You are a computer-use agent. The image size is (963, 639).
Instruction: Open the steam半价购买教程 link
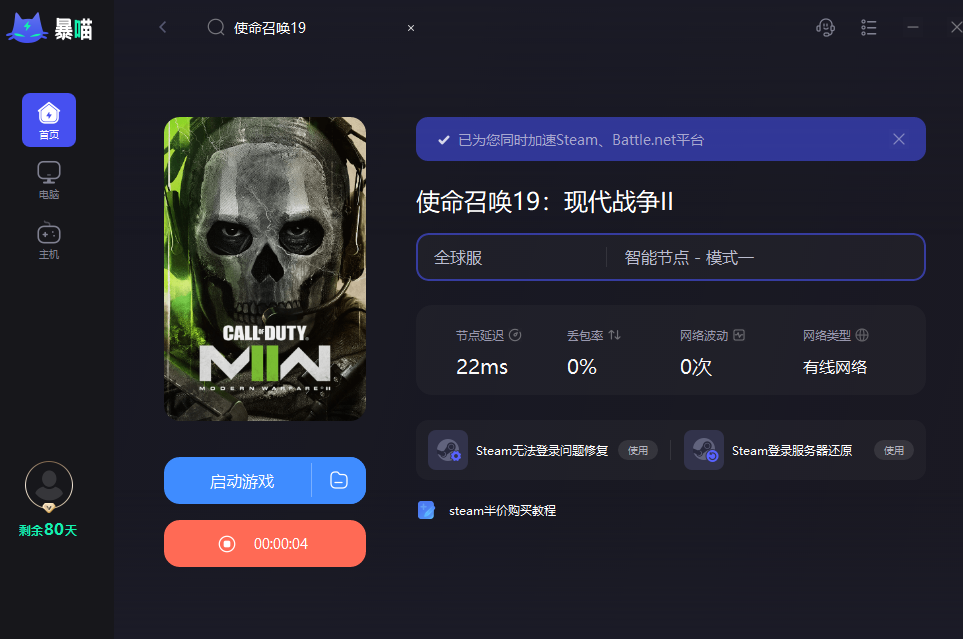pos(502,511)
